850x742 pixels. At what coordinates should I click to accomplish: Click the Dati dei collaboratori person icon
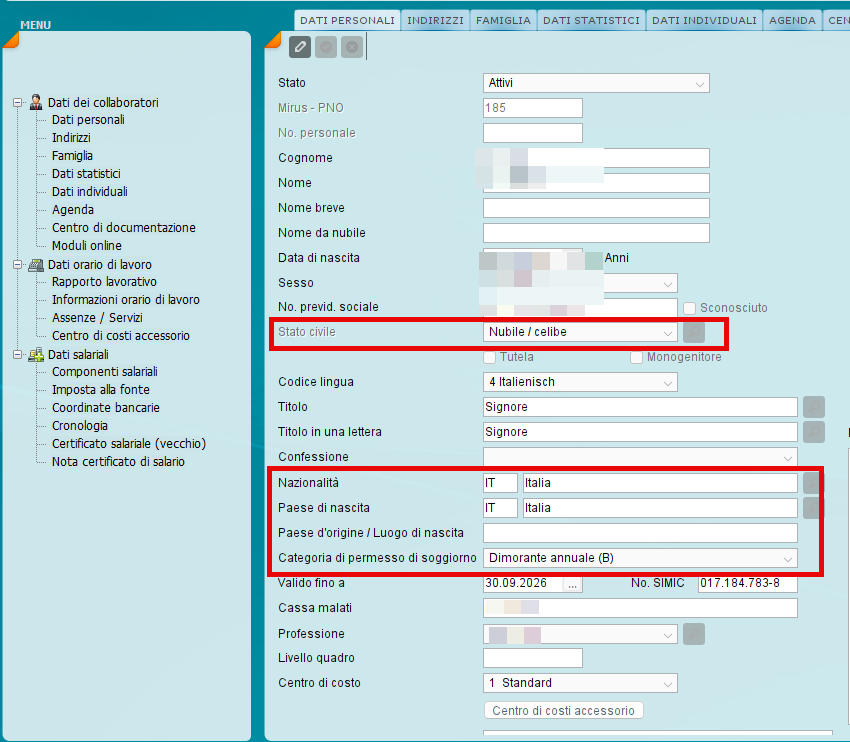(x=36, y=102)
